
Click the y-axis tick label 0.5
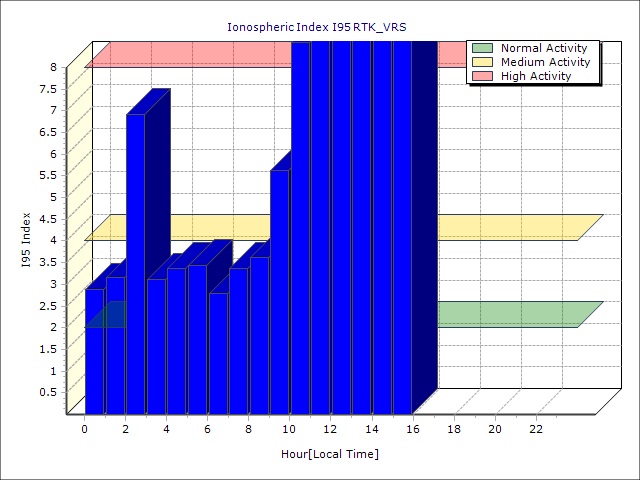[x=48, y=392]
